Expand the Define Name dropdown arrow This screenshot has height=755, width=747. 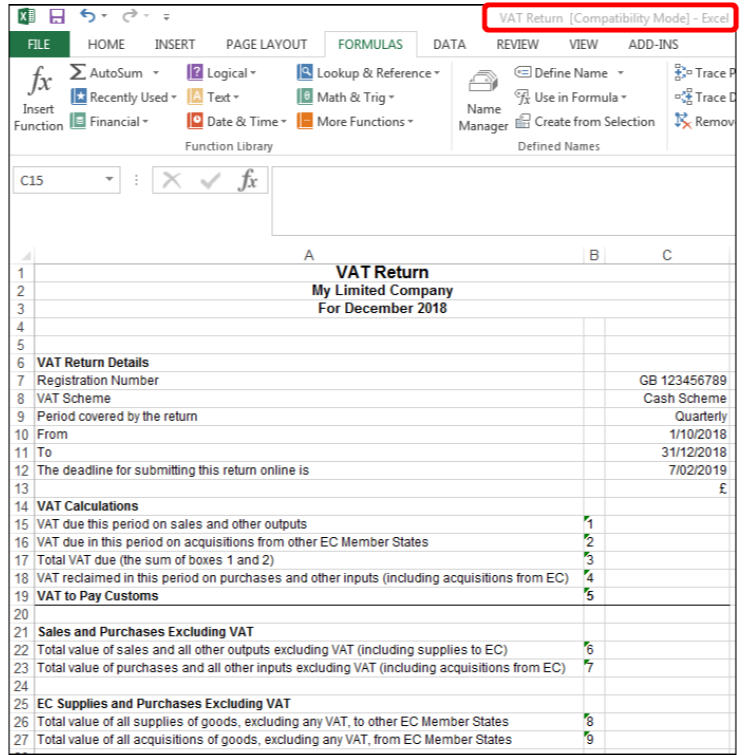coord(621,73)
